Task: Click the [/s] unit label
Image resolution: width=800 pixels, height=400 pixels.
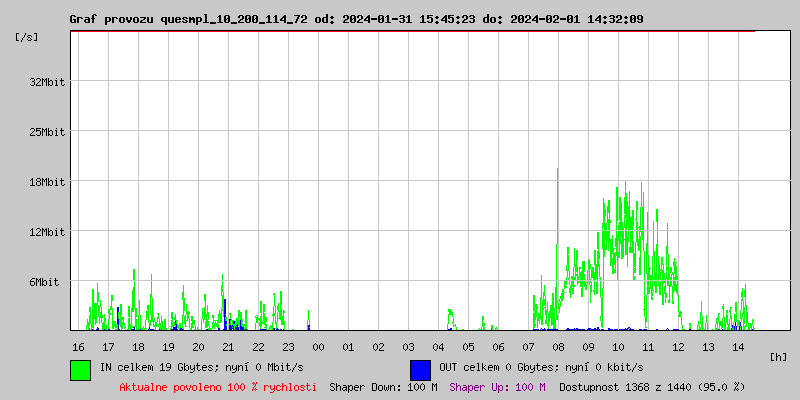Action: pyautogui.click(x=27, y=37)
